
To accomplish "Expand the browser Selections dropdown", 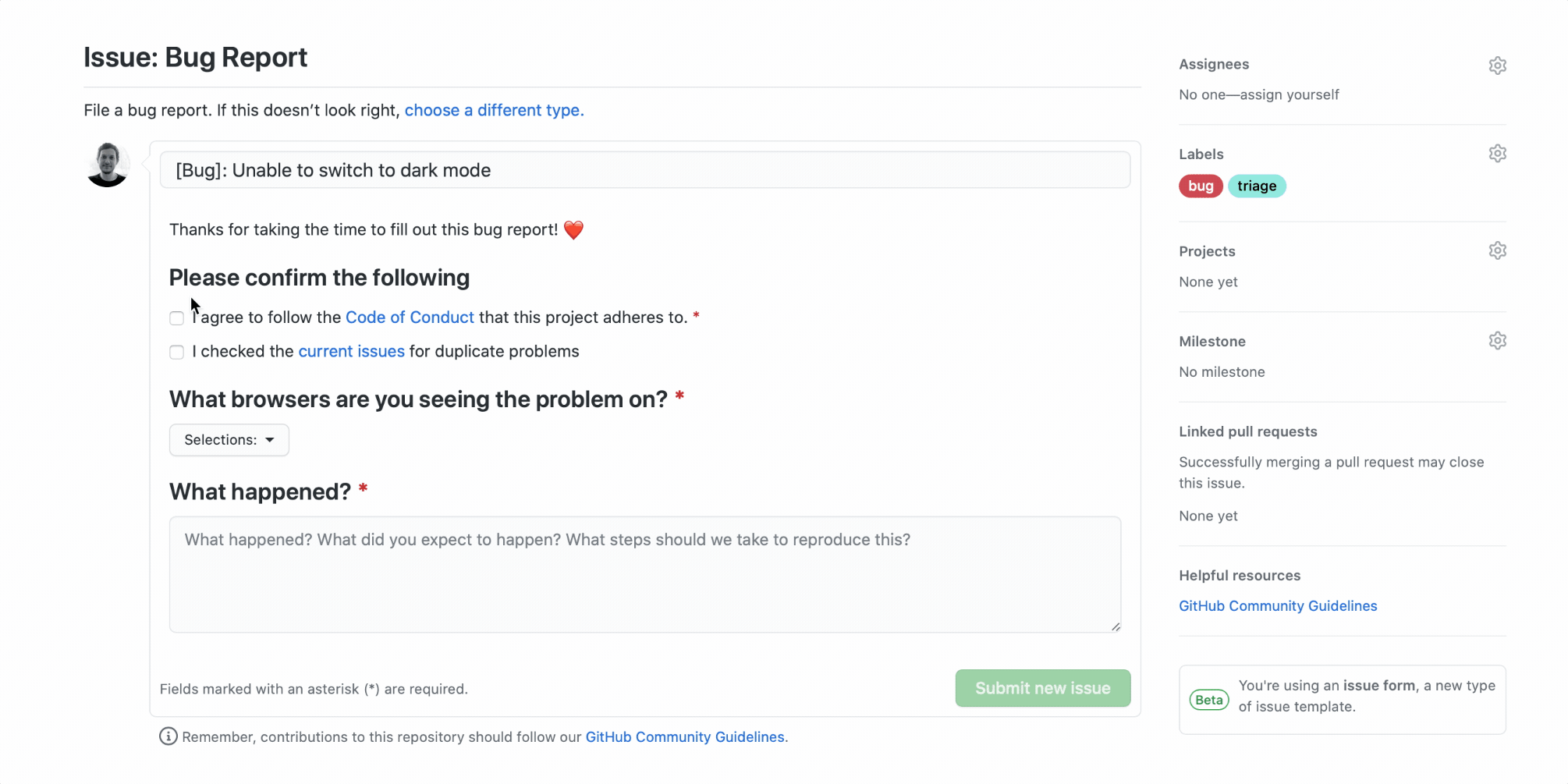I will click(x=229, y=440).
